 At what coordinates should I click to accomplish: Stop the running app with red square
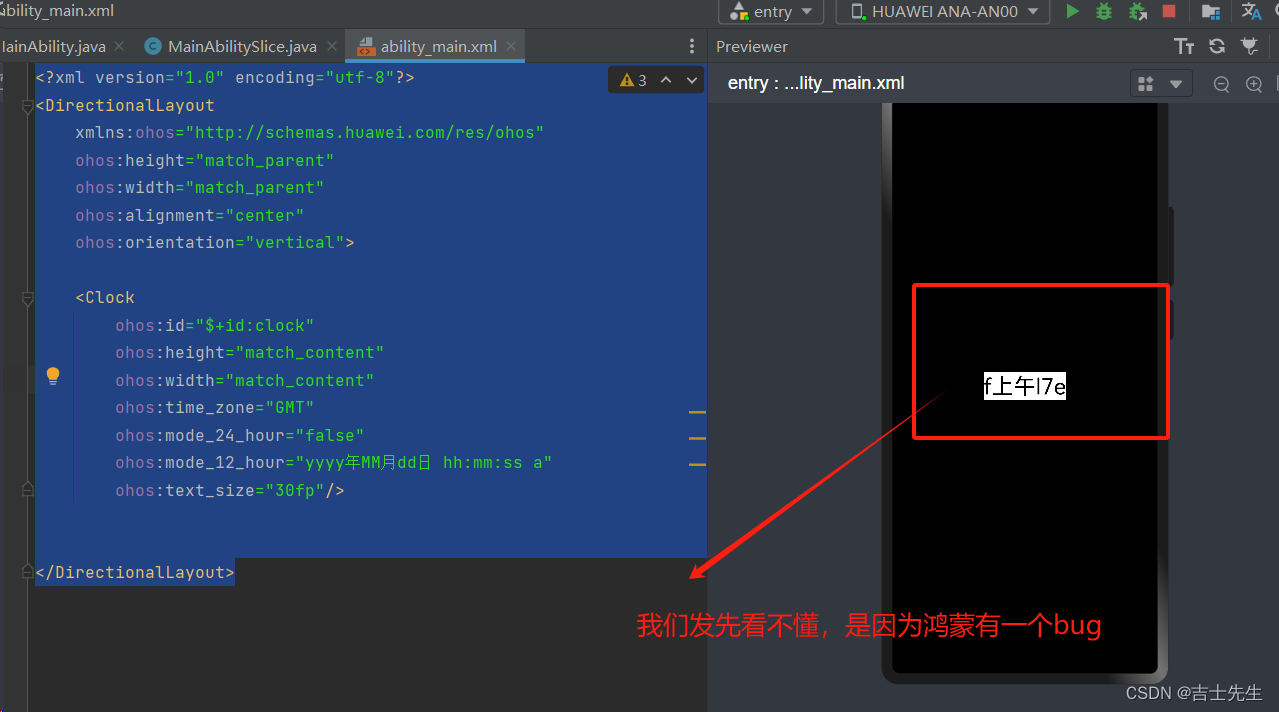(1169, 11)
